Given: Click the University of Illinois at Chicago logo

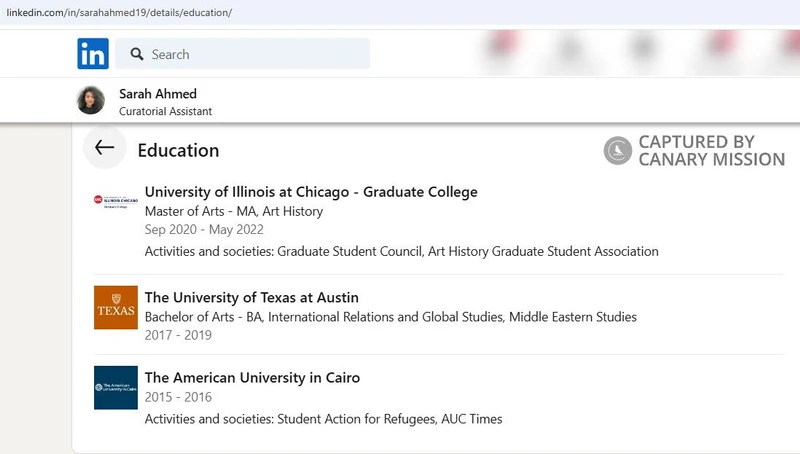Looking at the screenshot, I should tap(116, 201).
